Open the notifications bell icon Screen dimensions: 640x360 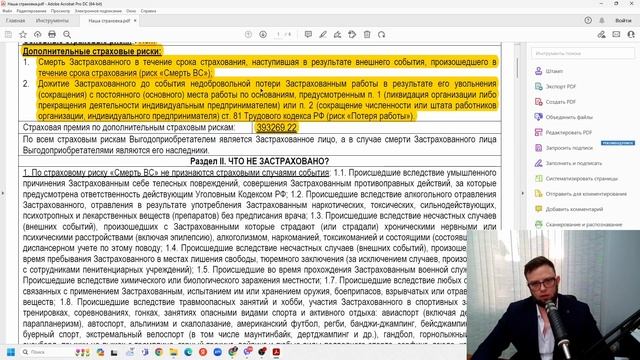[x=602, y=20]
